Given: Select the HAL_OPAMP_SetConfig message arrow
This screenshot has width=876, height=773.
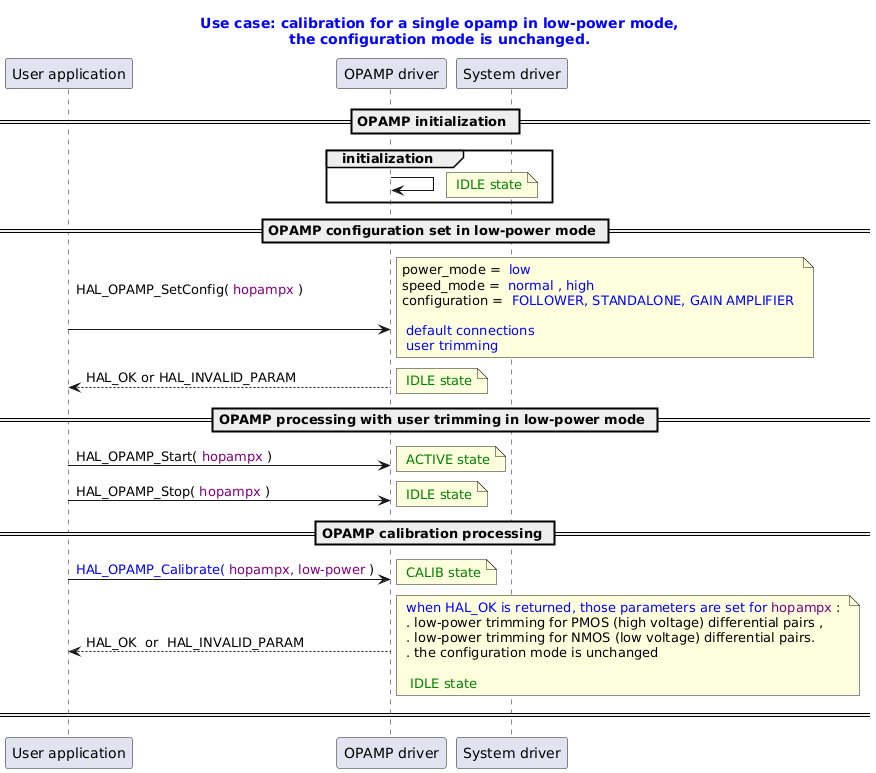Looking at the screenshot, I should tap(230, 328).
